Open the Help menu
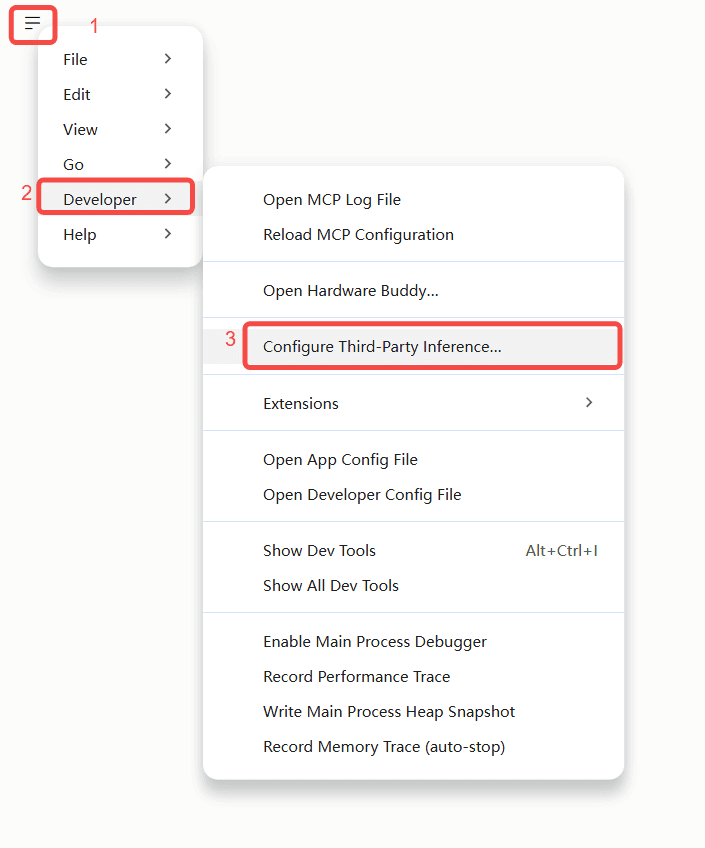Viewport: 705px width, 848px height. [120, 234]
